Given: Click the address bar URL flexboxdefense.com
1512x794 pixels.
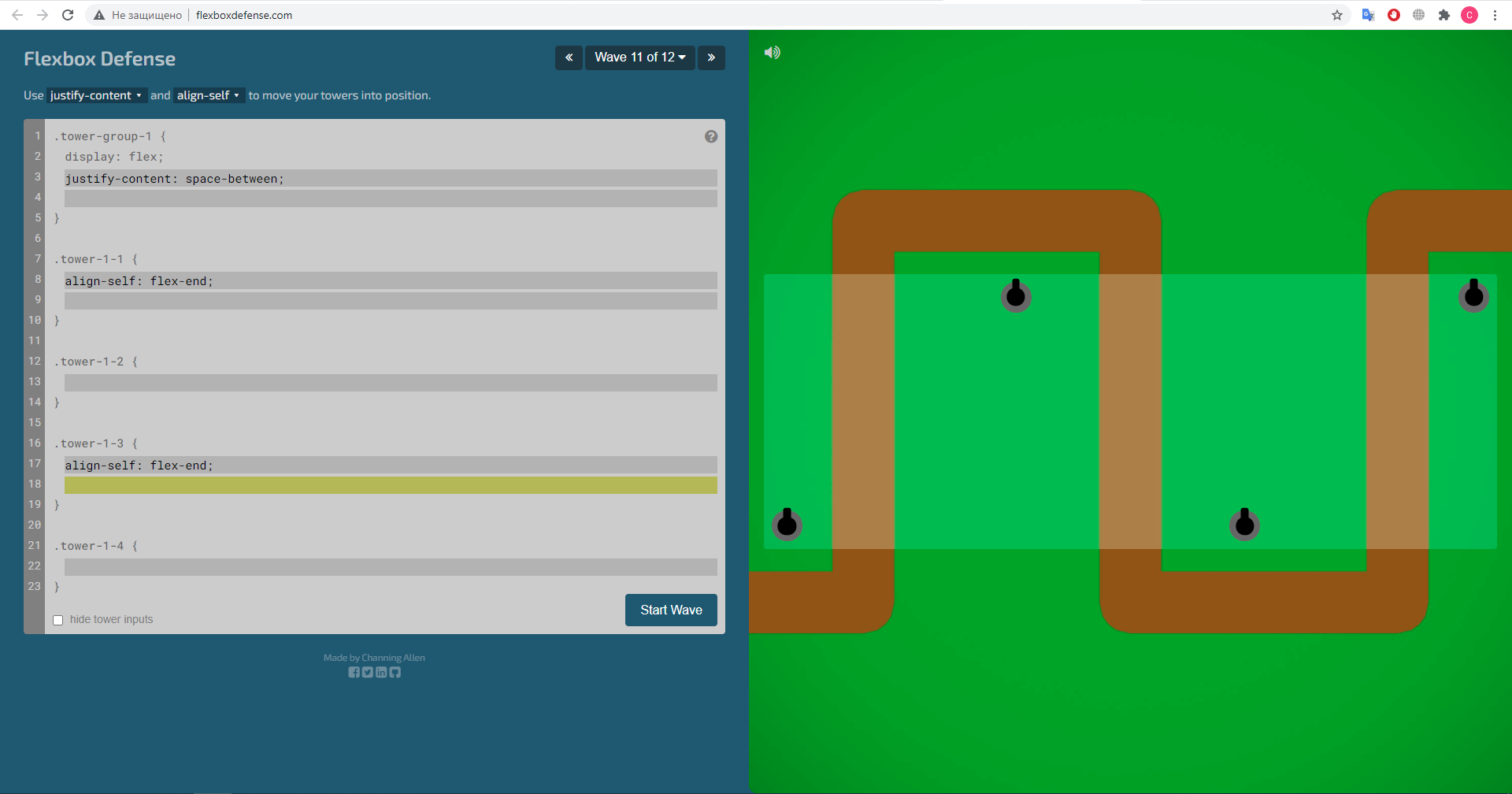Looking at the screenshot, I should pyautogui.click(x=244, y=15).
